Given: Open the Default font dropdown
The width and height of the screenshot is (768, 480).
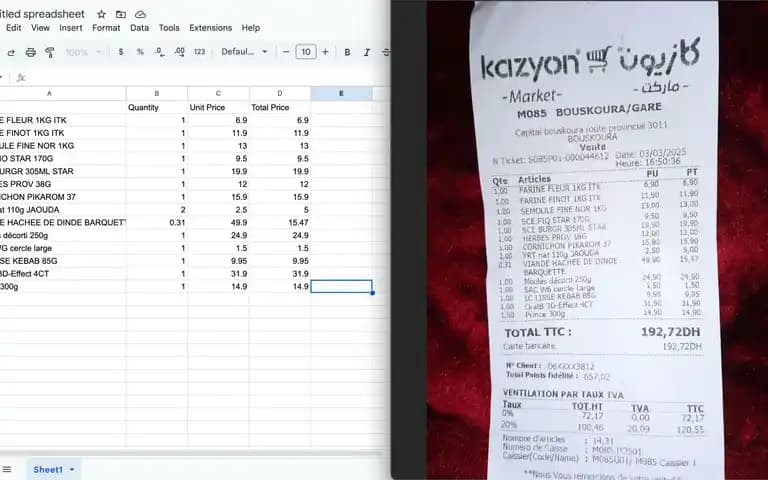Looking at the screenshot, I should [244, 52].
